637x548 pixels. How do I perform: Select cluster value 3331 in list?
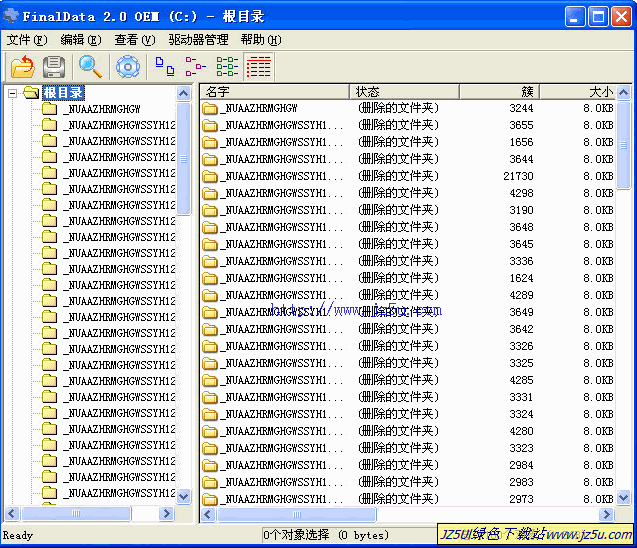(x=521, y=397)
